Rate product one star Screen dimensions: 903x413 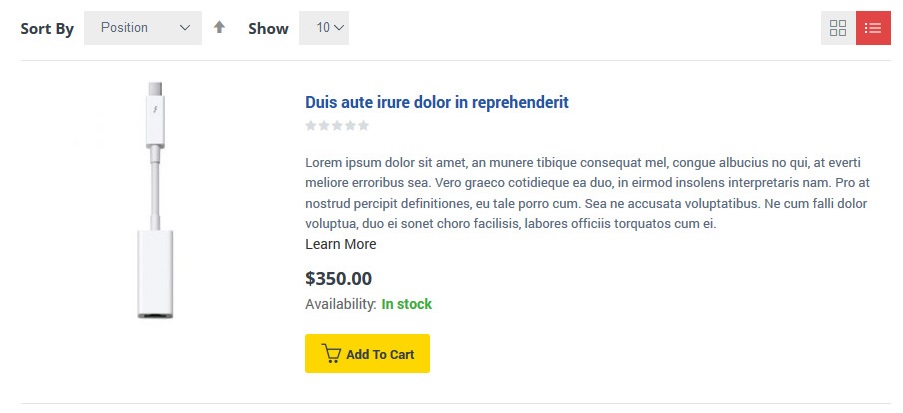coord(311,126)
